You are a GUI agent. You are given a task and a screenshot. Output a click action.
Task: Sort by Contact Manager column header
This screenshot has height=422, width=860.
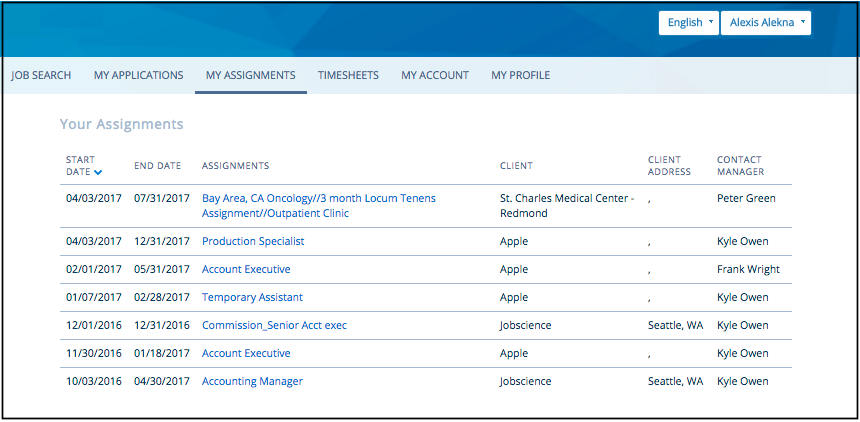740,166
